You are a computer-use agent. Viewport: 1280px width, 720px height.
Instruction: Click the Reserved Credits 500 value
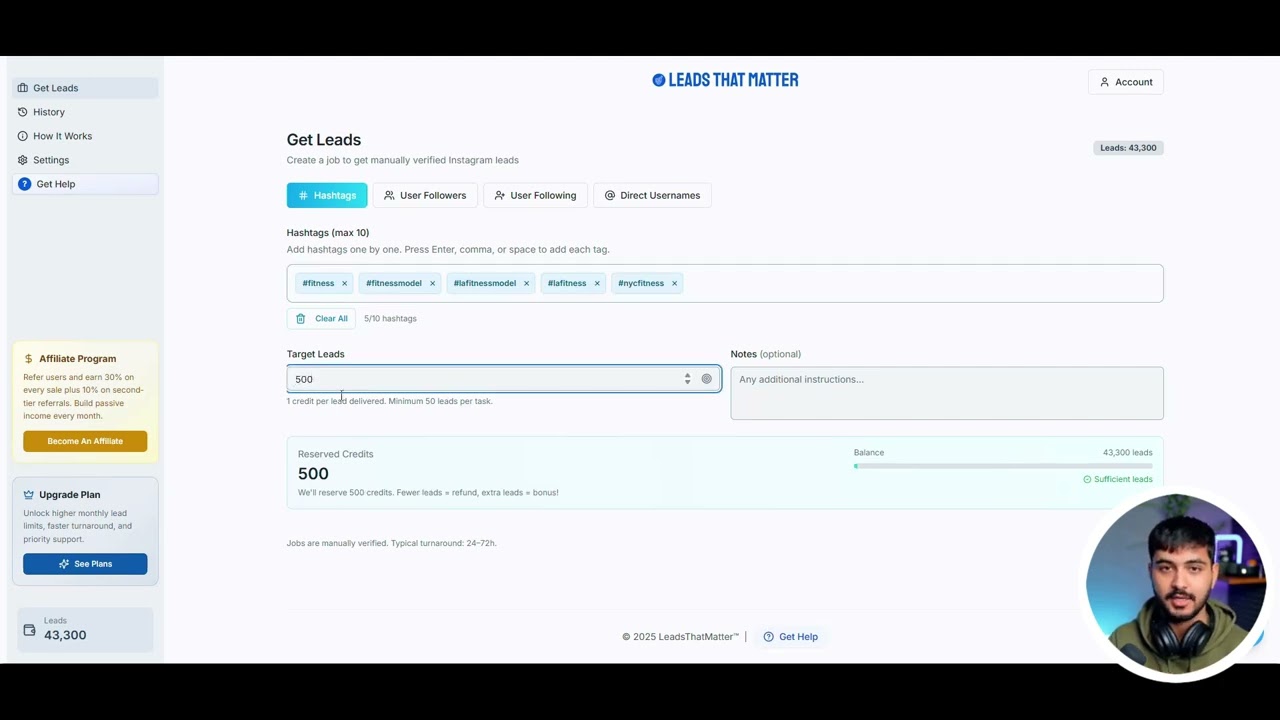(x=313, y=474)
